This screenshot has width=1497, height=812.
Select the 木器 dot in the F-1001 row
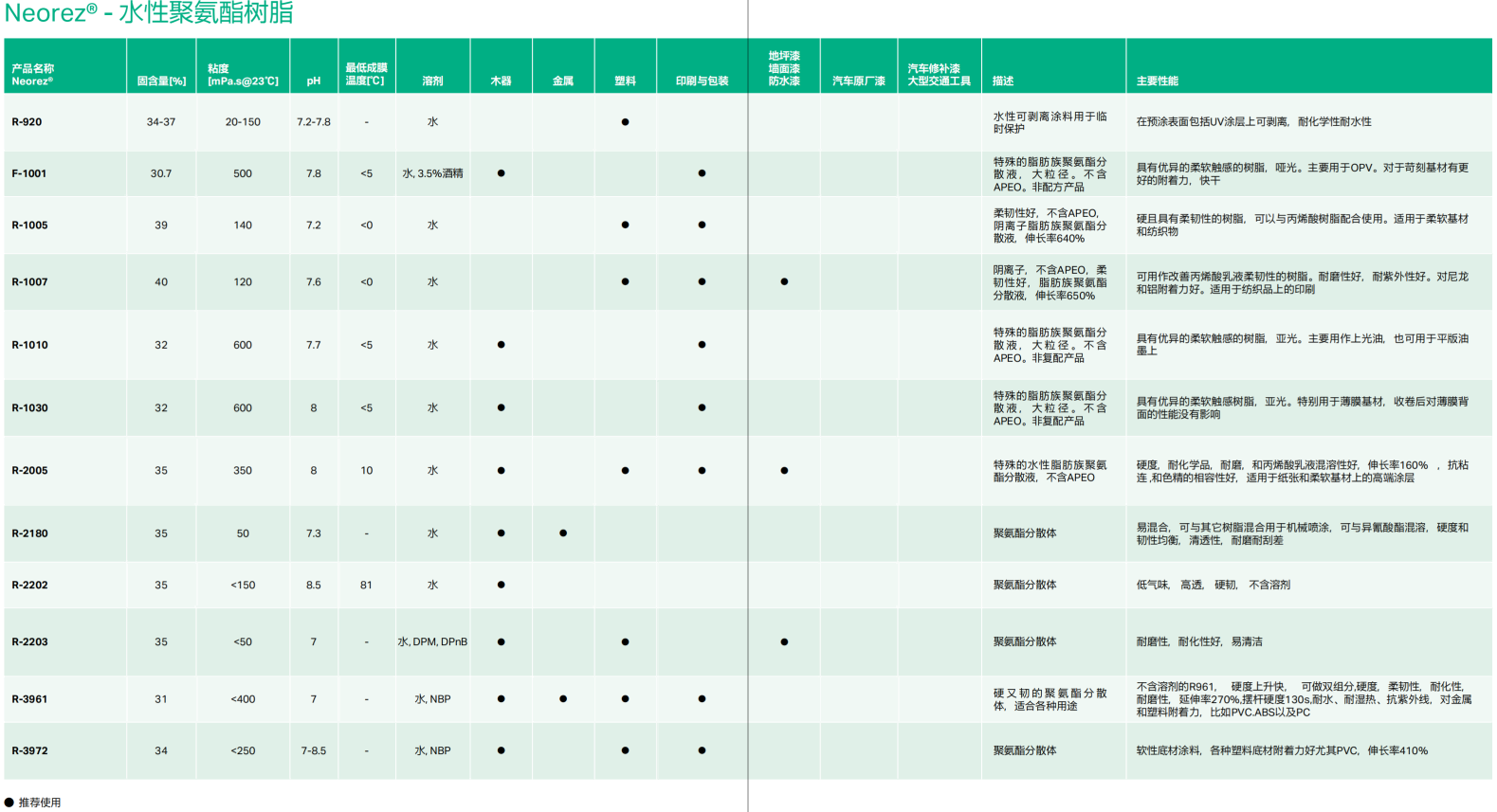(x=501, y=173)
